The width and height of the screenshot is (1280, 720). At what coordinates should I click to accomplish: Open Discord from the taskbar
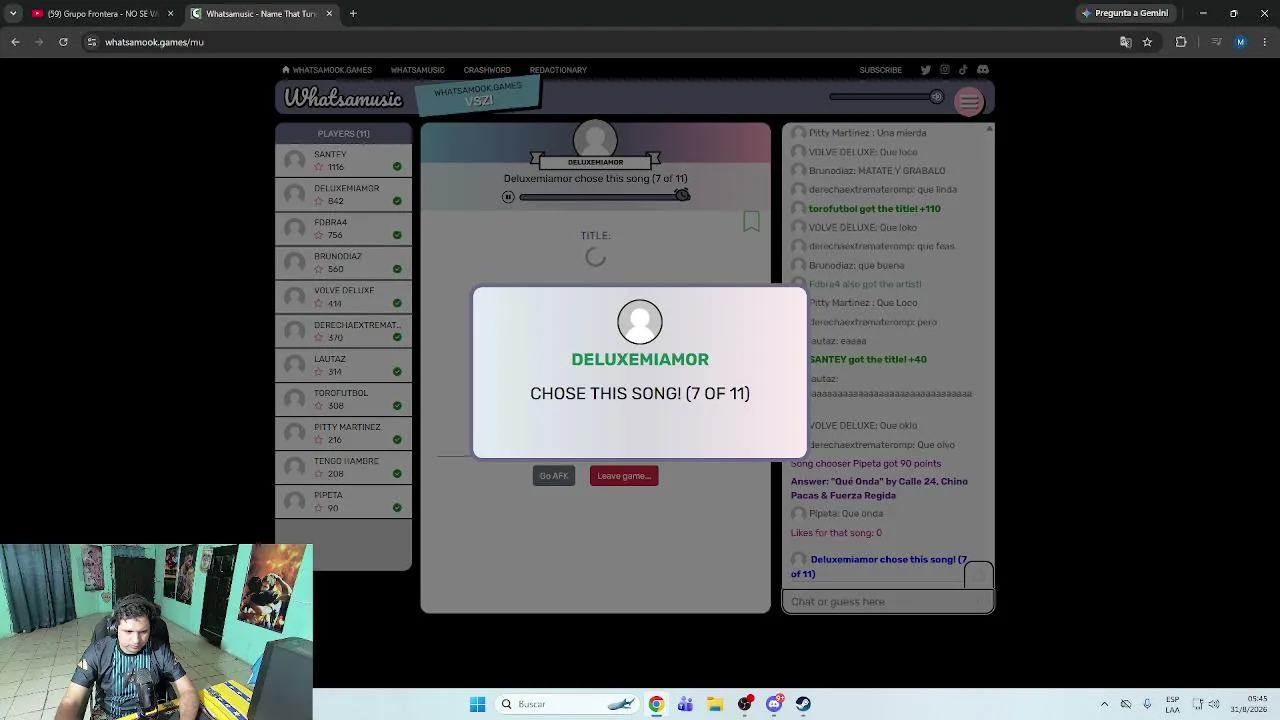click(x=774, y=704)
